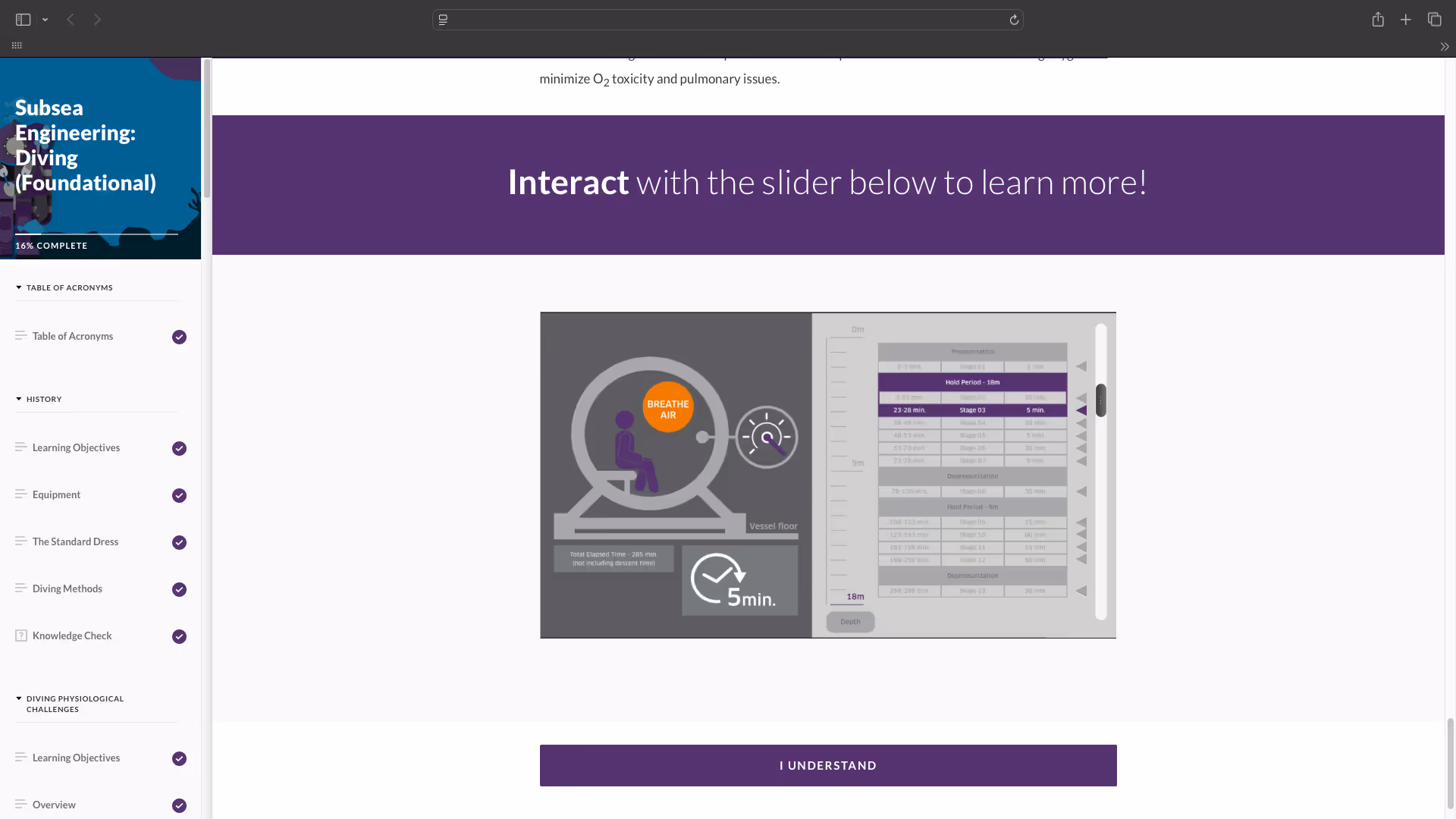
Task: Collapse Diving Physiological Challenges section
Action: [x=19, y=698]
